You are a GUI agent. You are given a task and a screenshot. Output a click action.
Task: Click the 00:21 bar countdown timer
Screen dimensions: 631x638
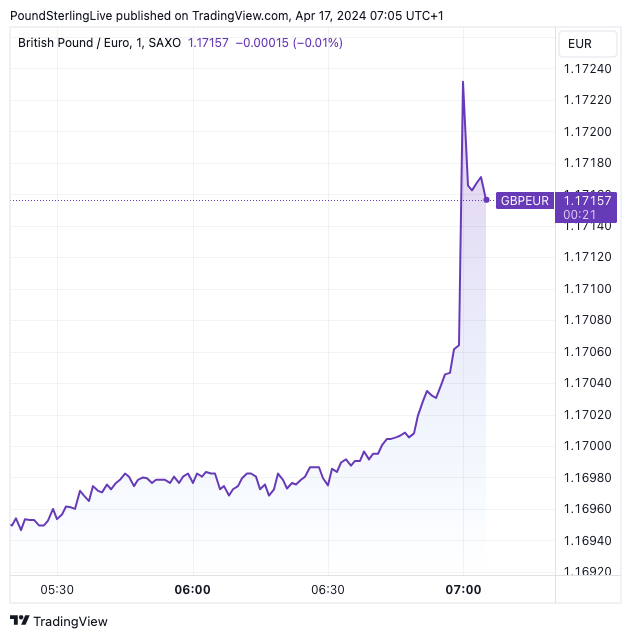(574, 214)
